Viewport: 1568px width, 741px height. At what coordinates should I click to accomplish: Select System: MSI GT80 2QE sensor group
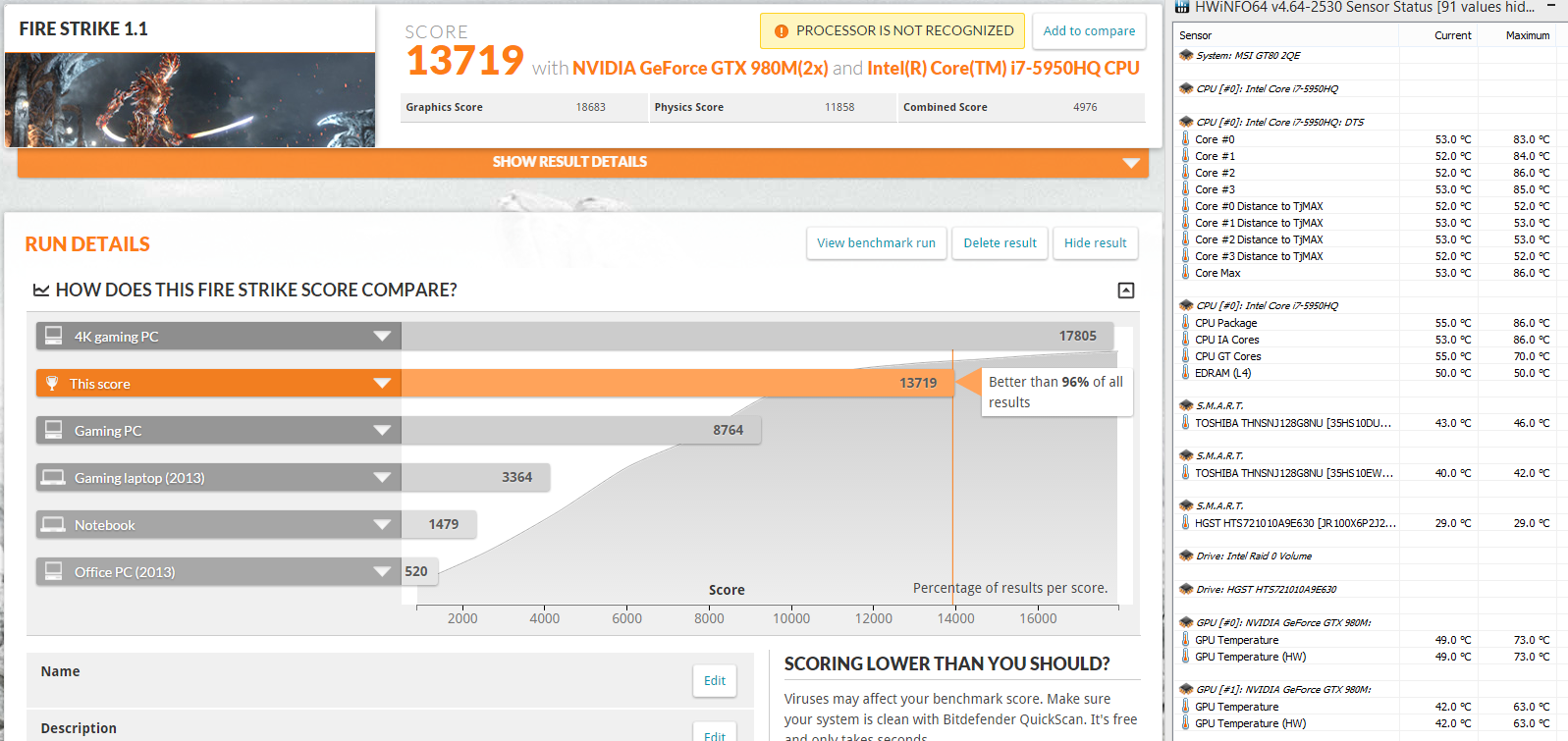point(1248,56)
